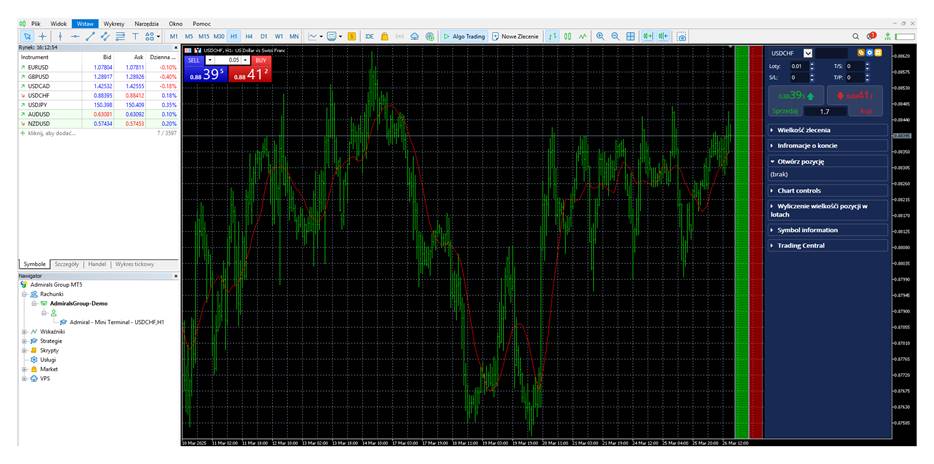The width and height of the screenshot is (934, 464).
Task: Zoom in on the chart
Action: click(600, 36)
